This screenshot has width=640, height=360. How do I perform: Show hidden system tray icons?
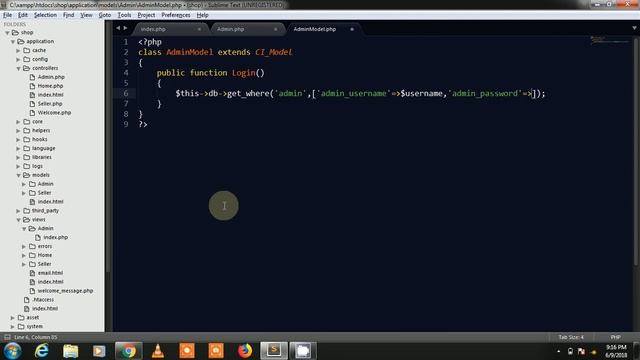point(559,351)
